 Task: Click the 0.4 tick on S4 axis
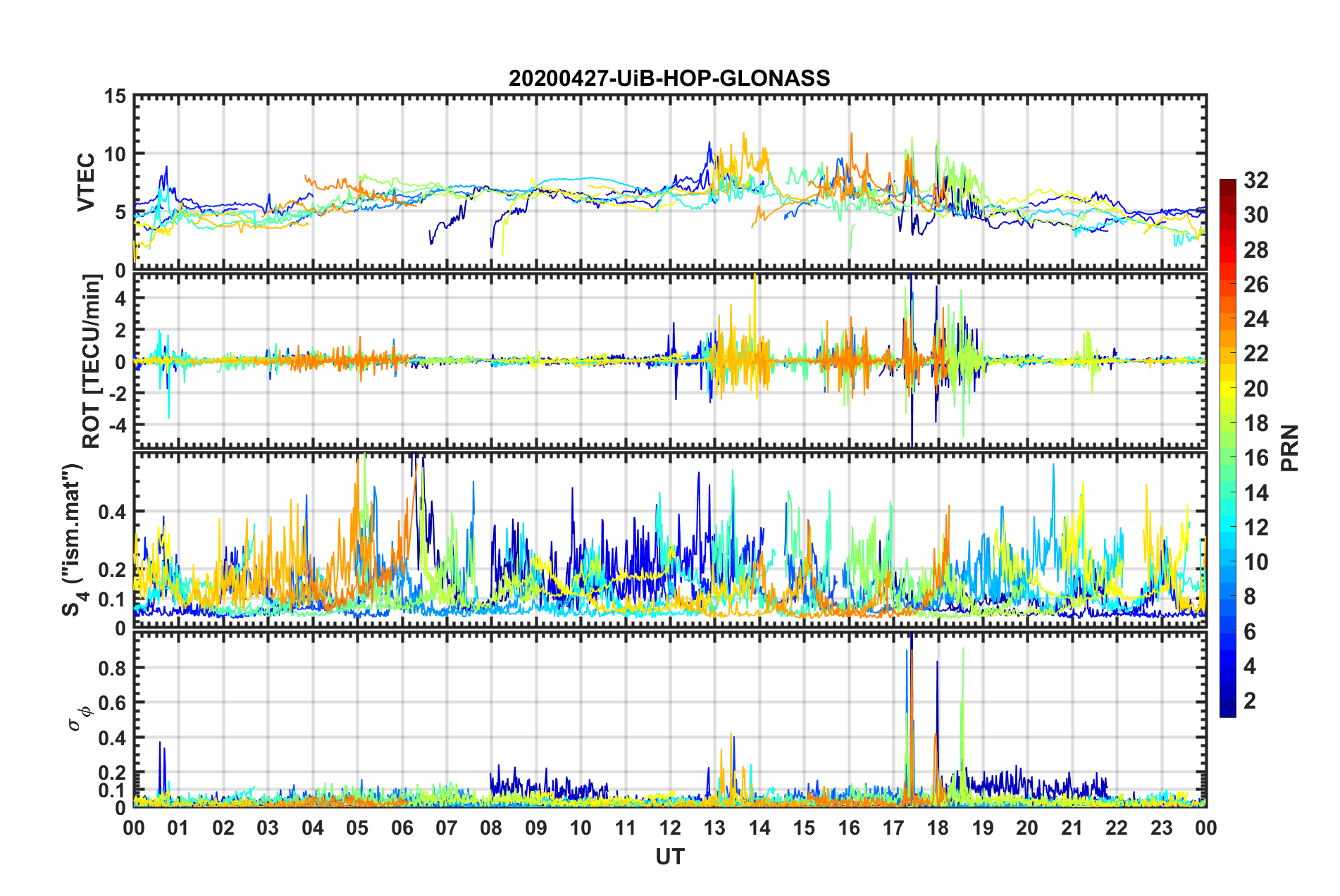(111, 512)
